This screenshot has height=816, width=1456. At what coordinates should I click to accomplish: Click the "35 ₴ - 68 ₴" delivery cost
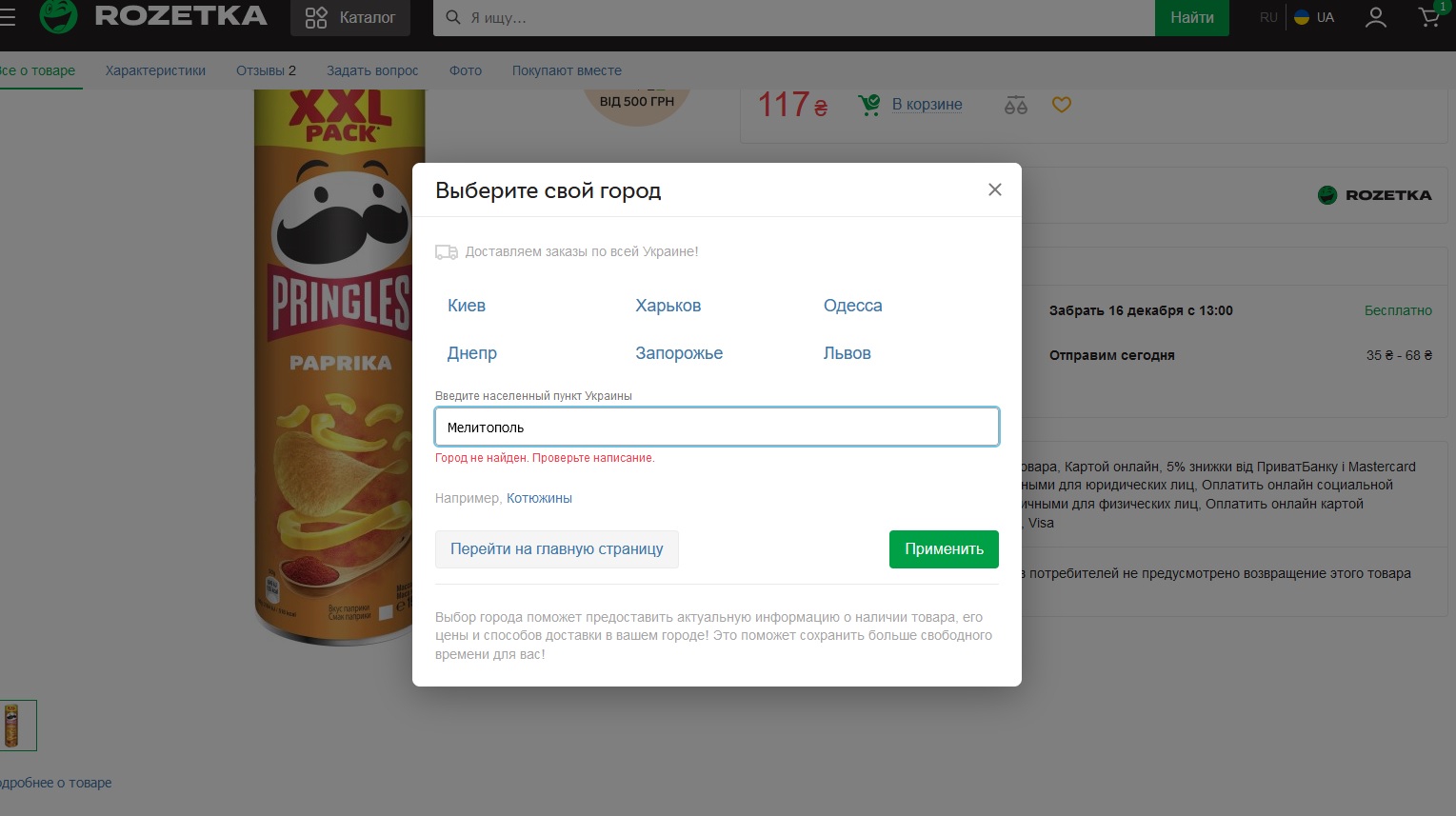click(1399, 355)
